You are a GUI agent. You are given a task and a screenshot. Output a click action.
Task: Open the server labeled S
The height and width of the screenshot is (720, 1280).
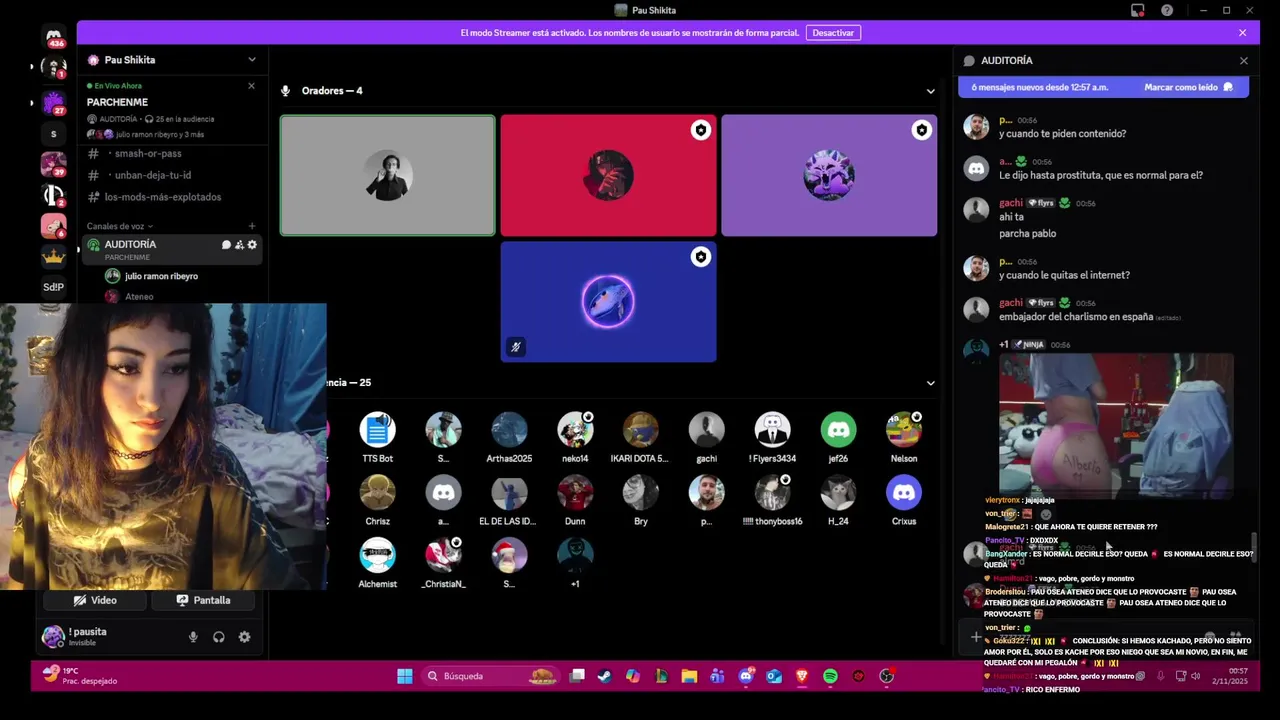[54, 134]
